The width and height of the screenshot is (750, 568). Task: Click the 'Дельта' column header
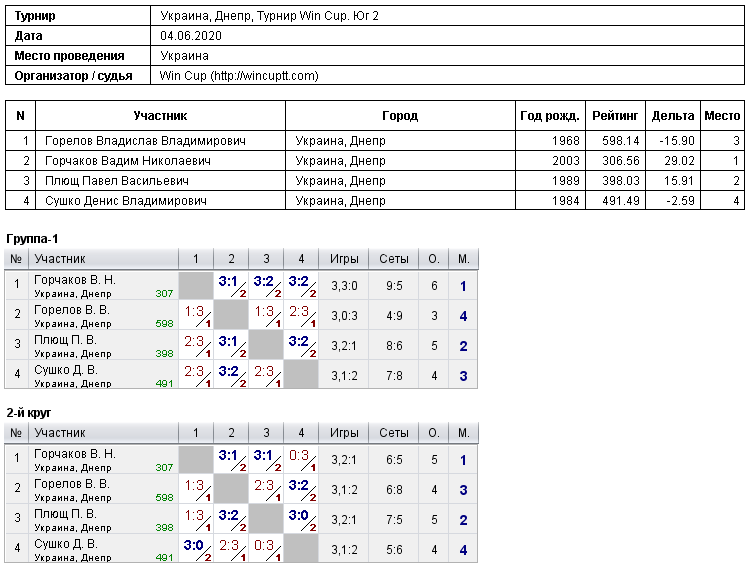point(673,115)
